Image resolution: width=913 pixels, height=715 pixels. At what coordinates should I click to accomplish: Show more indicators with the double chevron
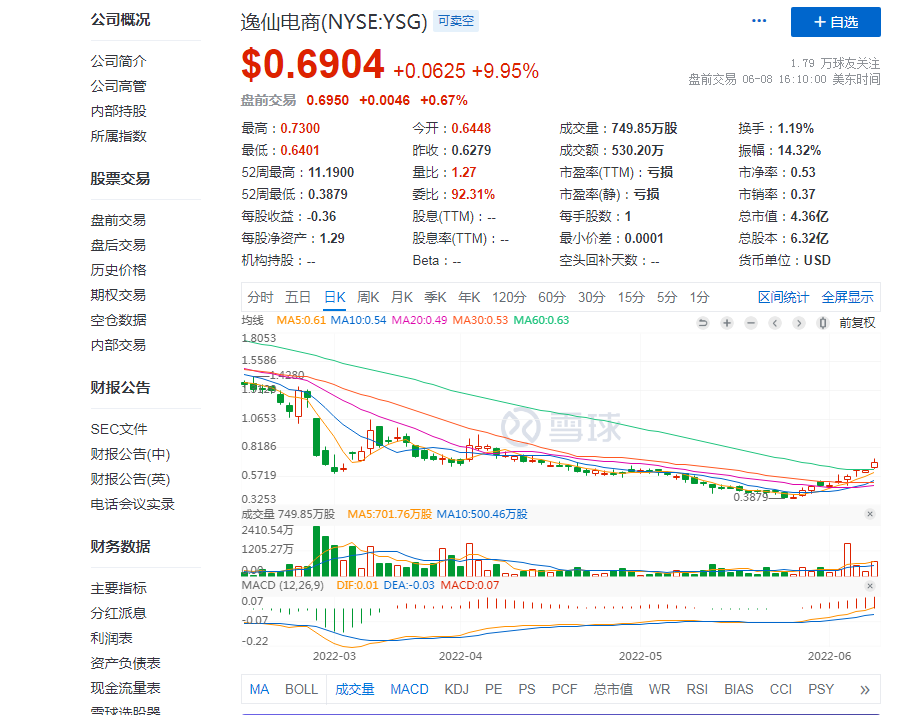(x=865, y=690)
